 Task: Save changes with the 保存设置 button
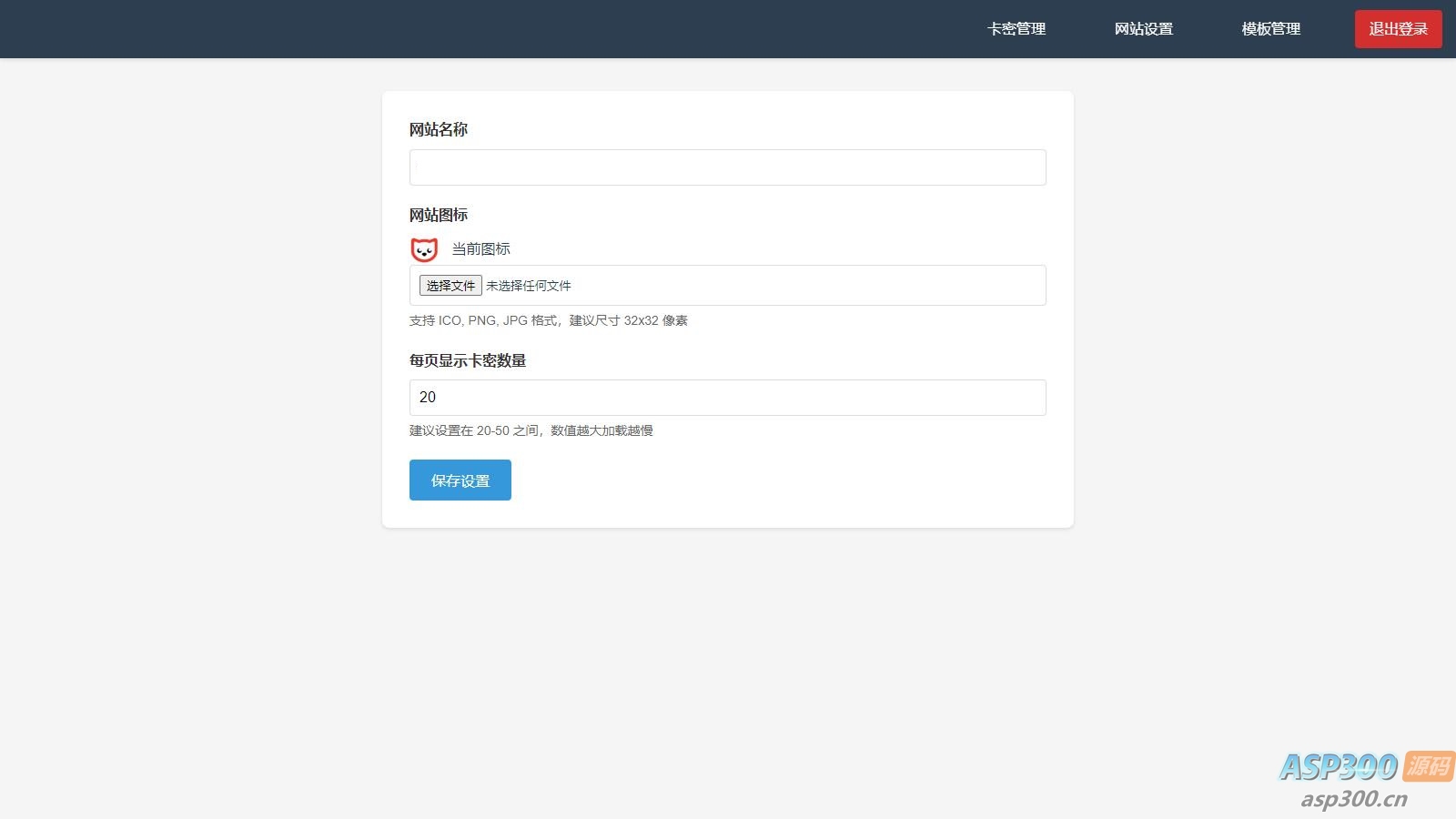pos(460,480)
